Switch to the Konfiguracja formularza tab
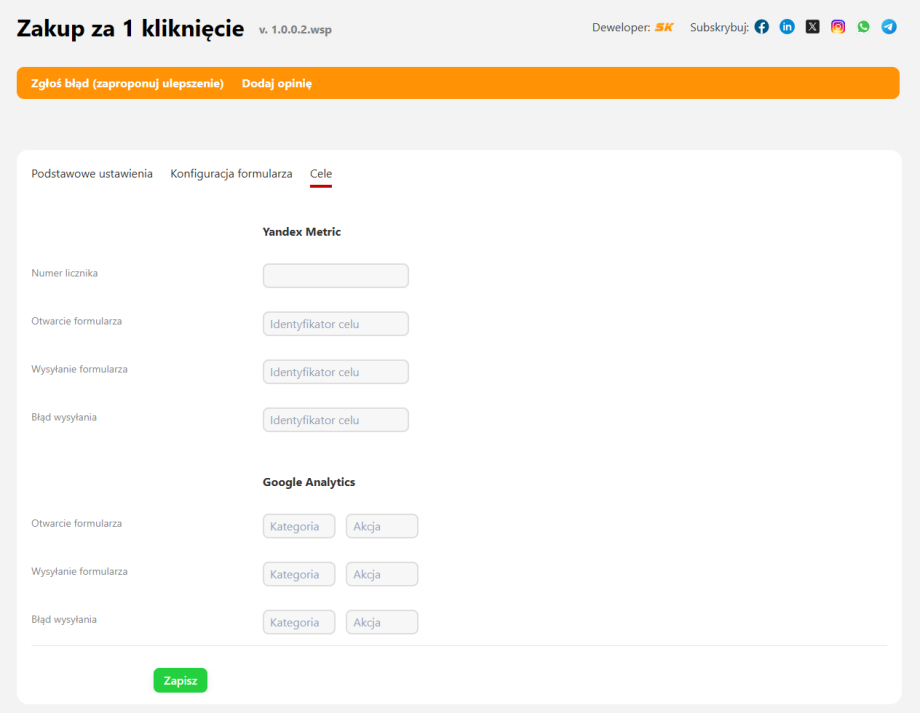The height and width of the screenshot is (713, 920). click(231, 173)
